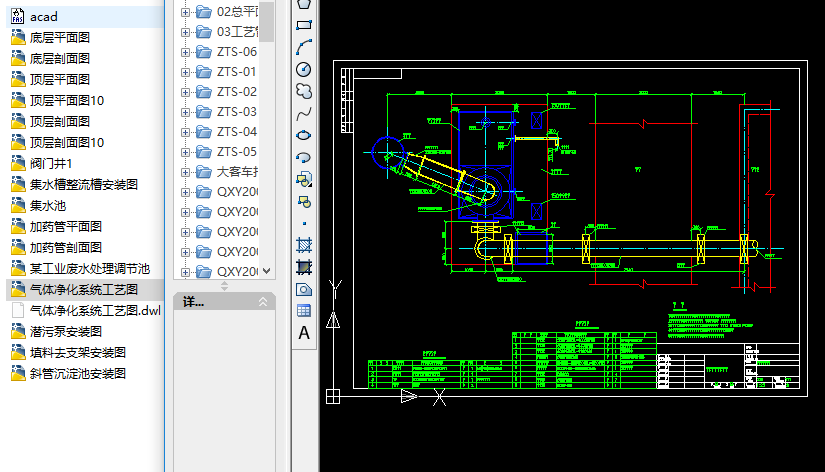Image resolution: width=825 pixels, height=472 pixels.
Task: Expand the 03工艺 folder tree node
Action: tap(185, 32)
